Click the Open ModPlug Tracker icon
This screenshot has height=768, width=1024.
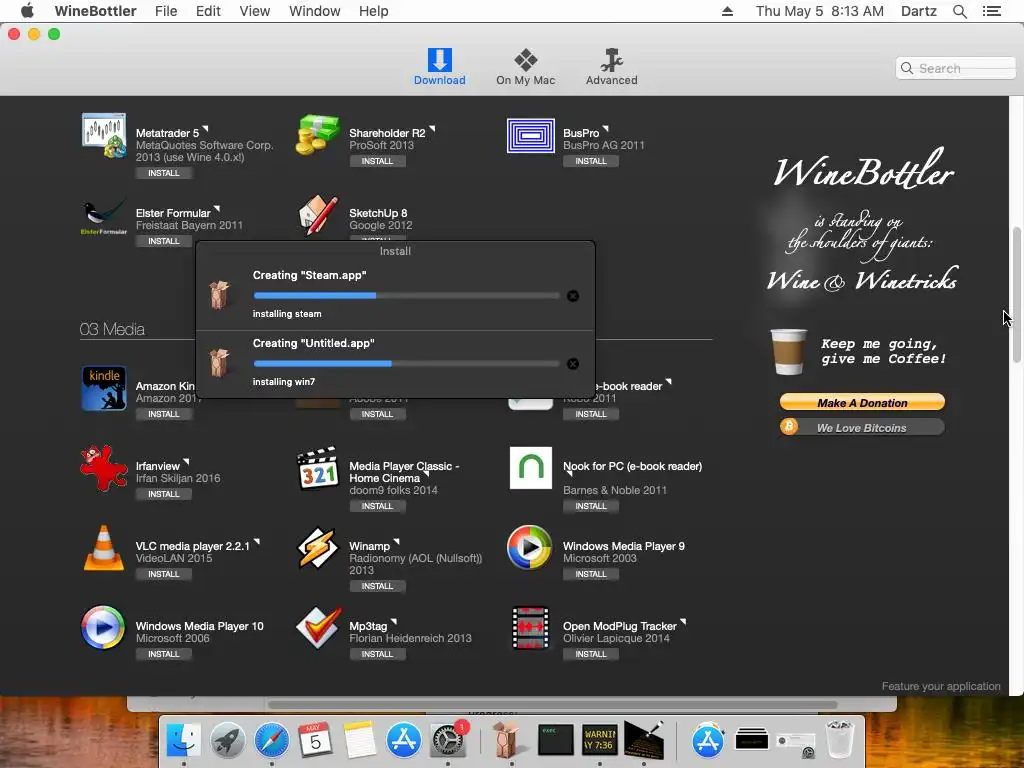click(530, 628)
